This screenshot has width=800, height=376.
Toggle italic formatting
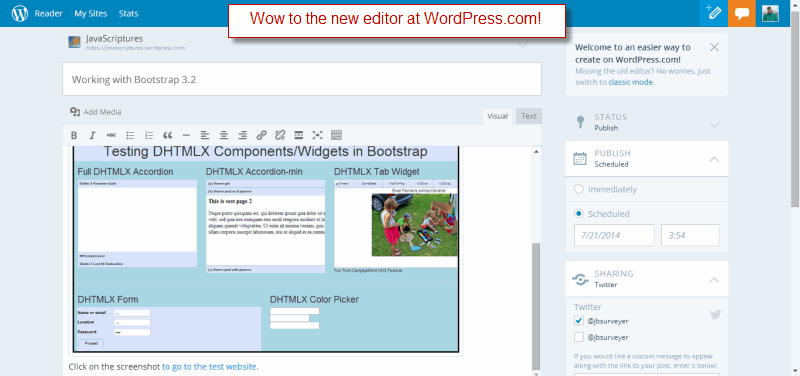click(92, 135)
